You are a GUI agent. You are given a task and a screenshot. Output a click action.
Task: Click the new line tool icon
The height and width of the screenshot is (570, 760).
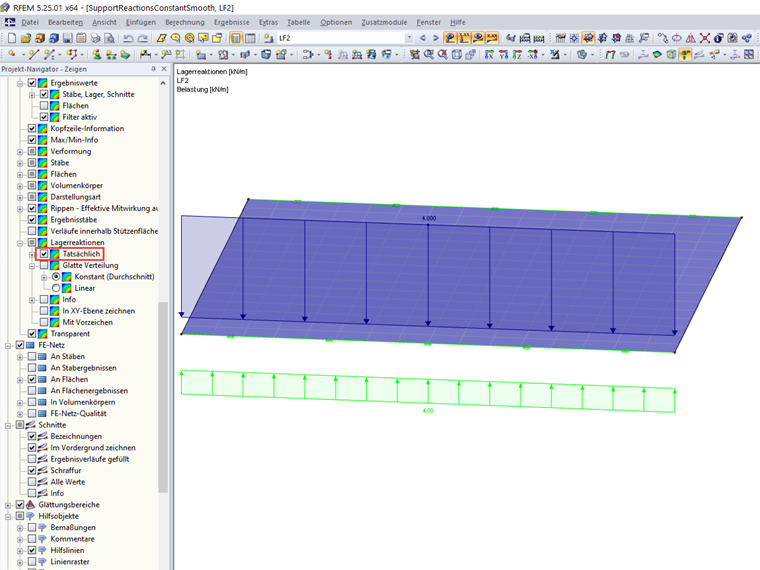tap(33, 54)
